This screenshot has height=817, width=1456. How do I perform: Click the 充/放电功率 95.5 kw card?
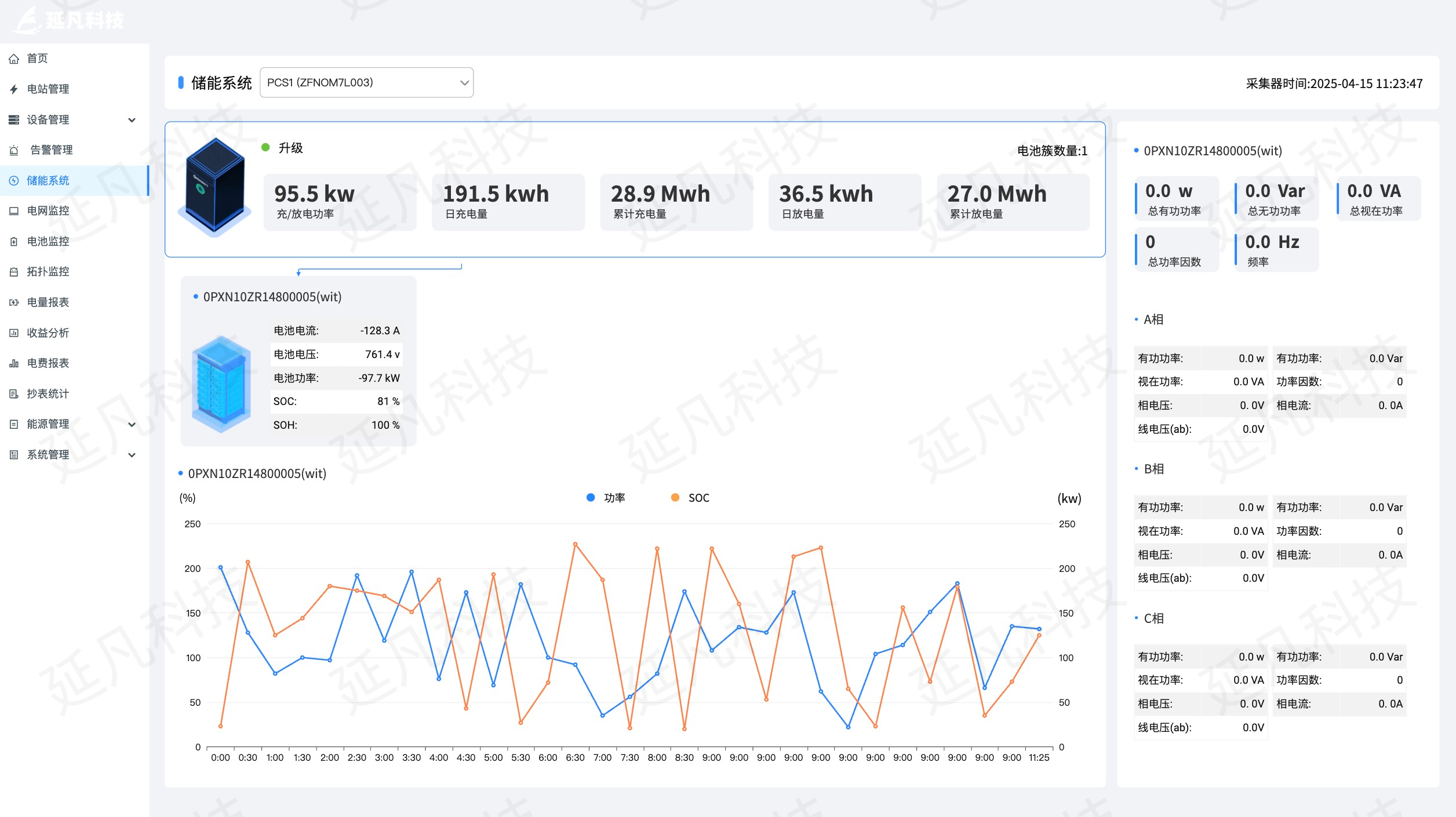340,202
